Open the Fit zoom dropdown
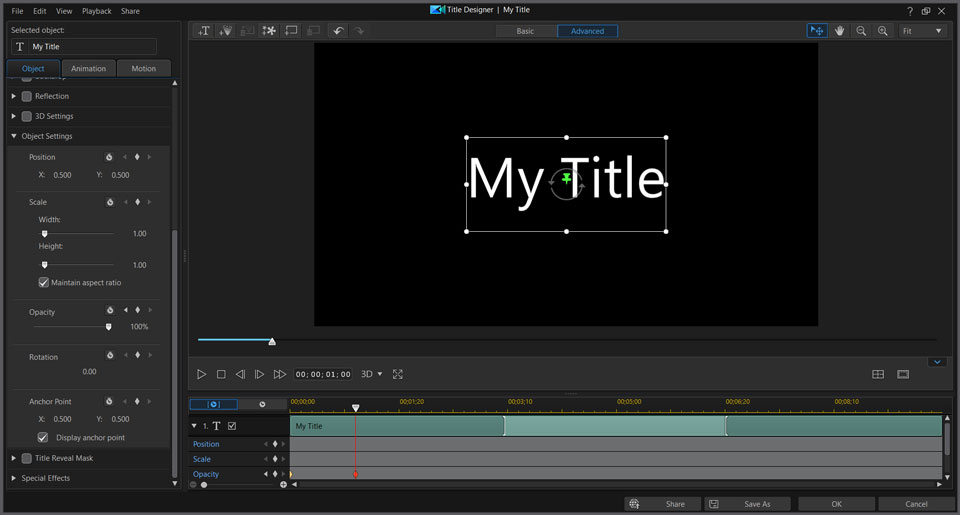960x515 pixels. (922, 31)
